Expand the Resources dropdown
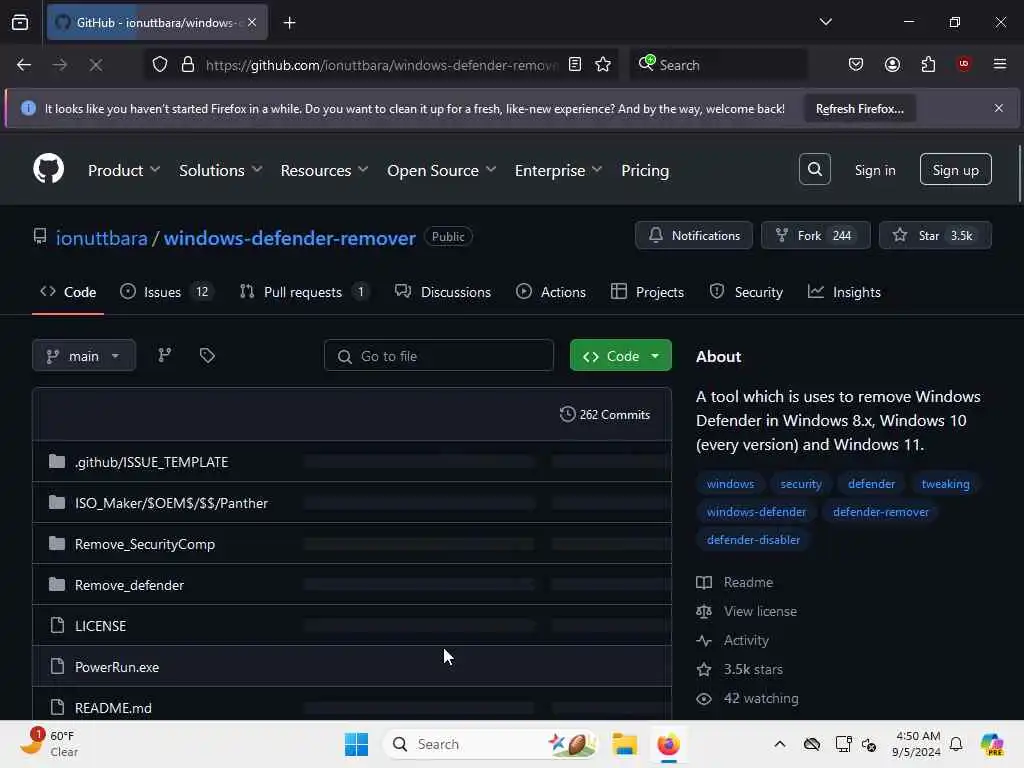The width and height of the screenshot is (1024, 768). point(324,170)
